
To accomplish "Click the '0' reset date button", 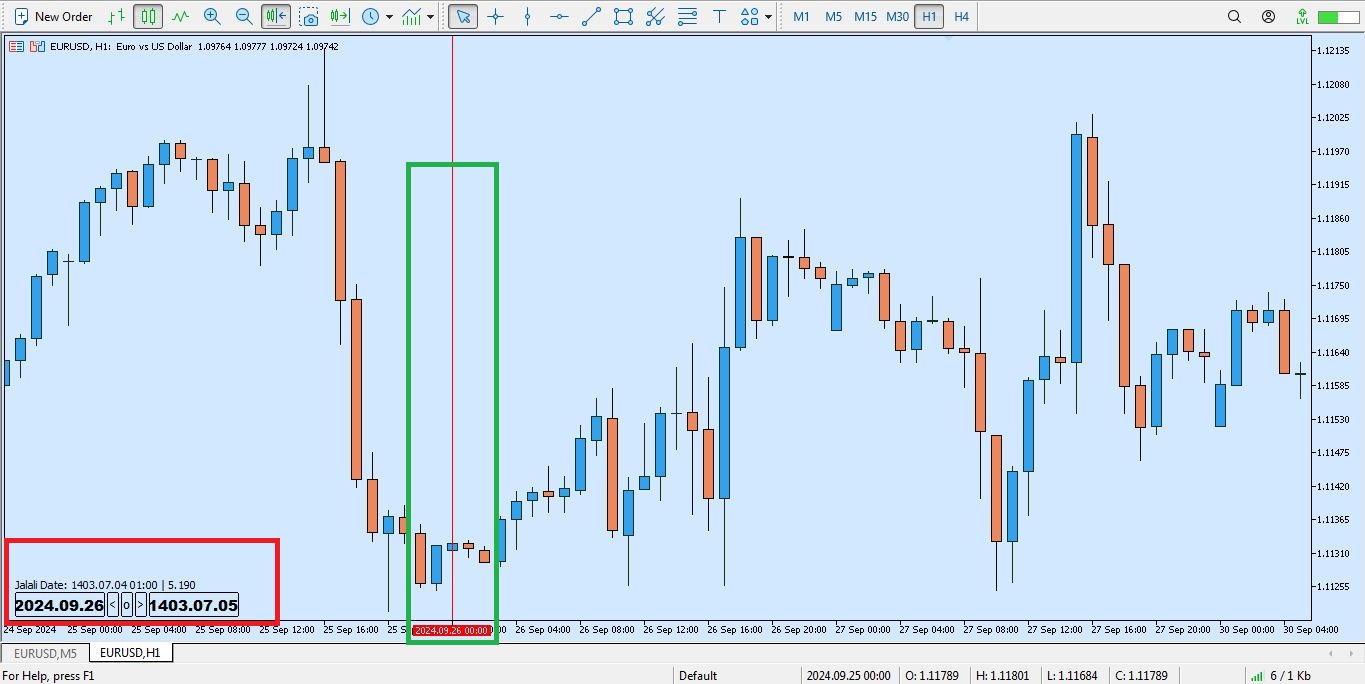I will click(126, 604).
